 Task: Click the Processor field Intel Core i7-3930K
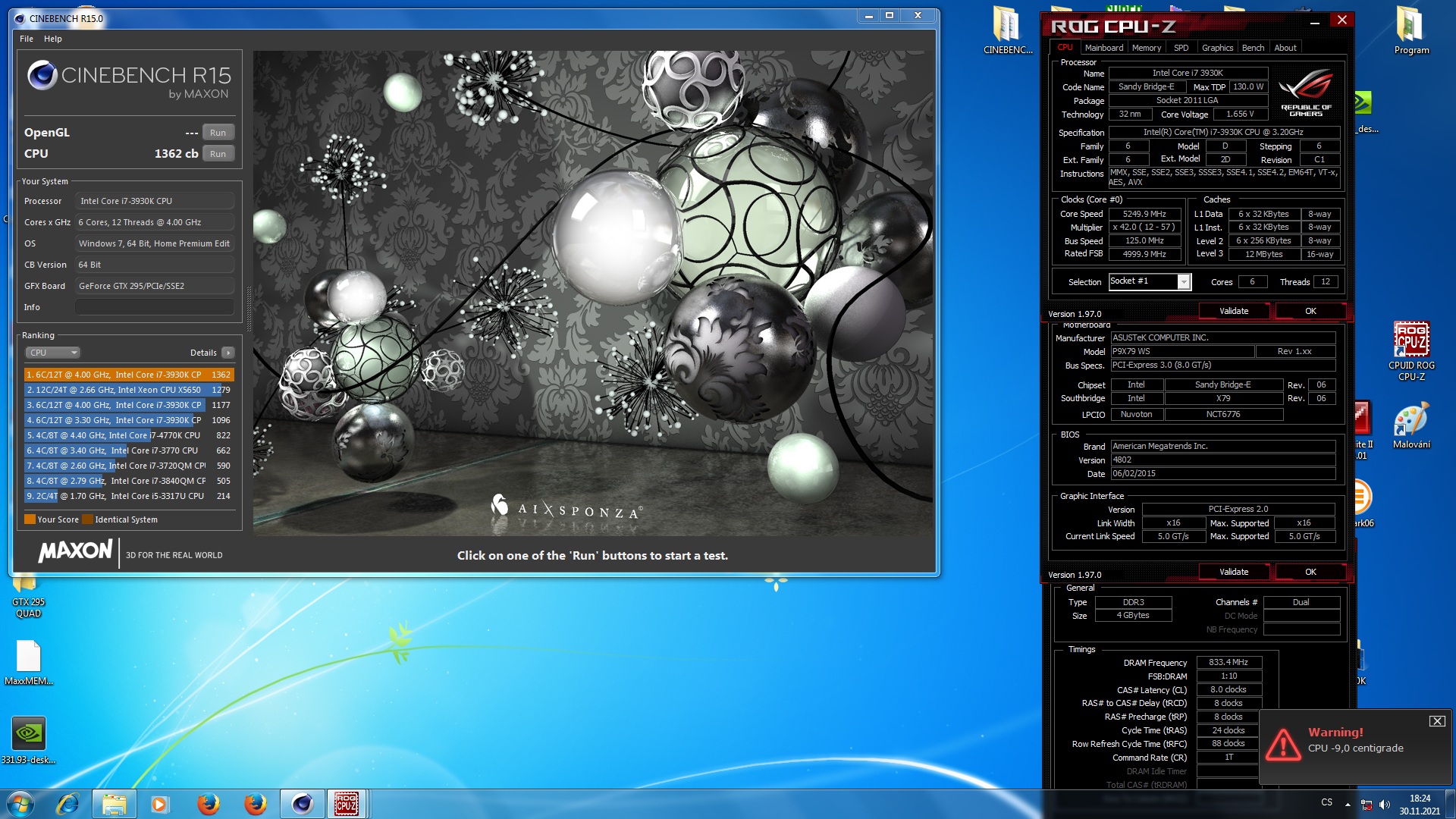(x=155, y=201)
